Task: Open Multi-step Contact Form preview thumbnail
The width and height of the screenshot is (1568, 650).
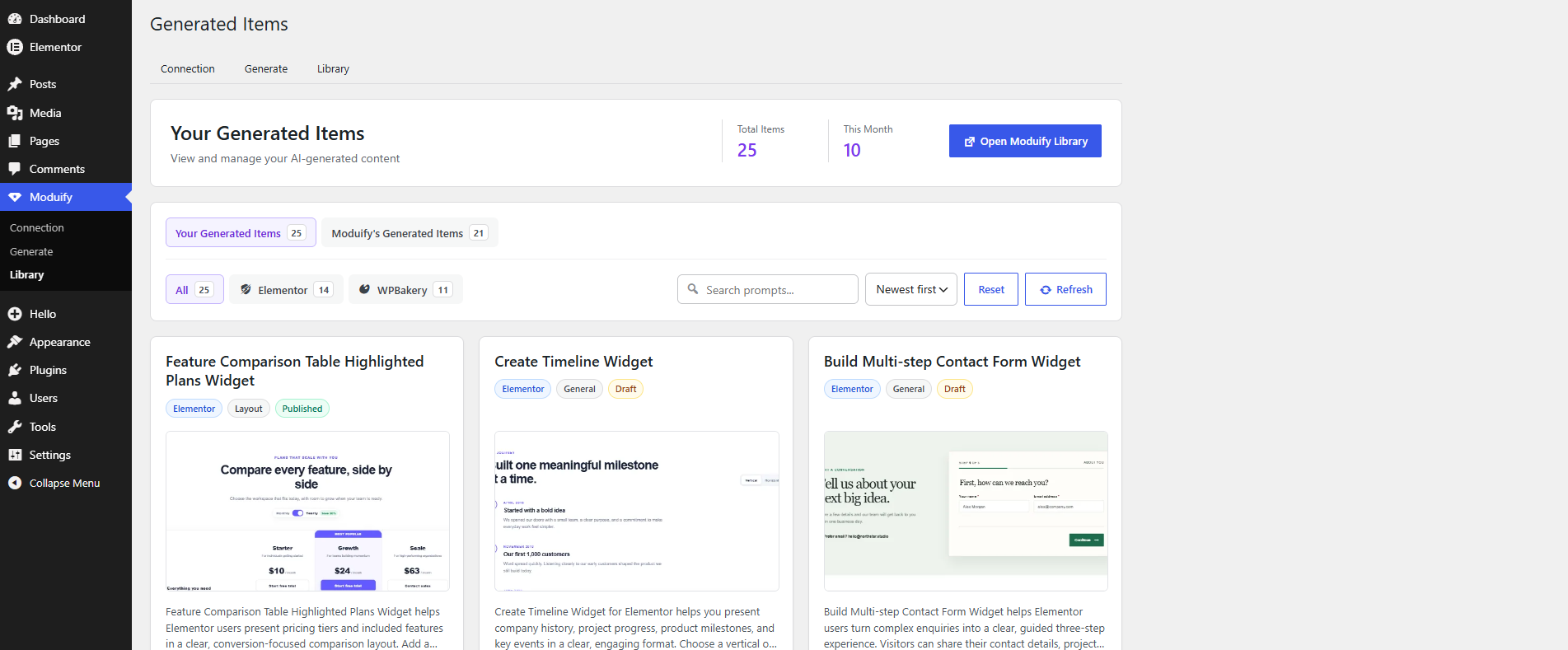Action: 966,511
